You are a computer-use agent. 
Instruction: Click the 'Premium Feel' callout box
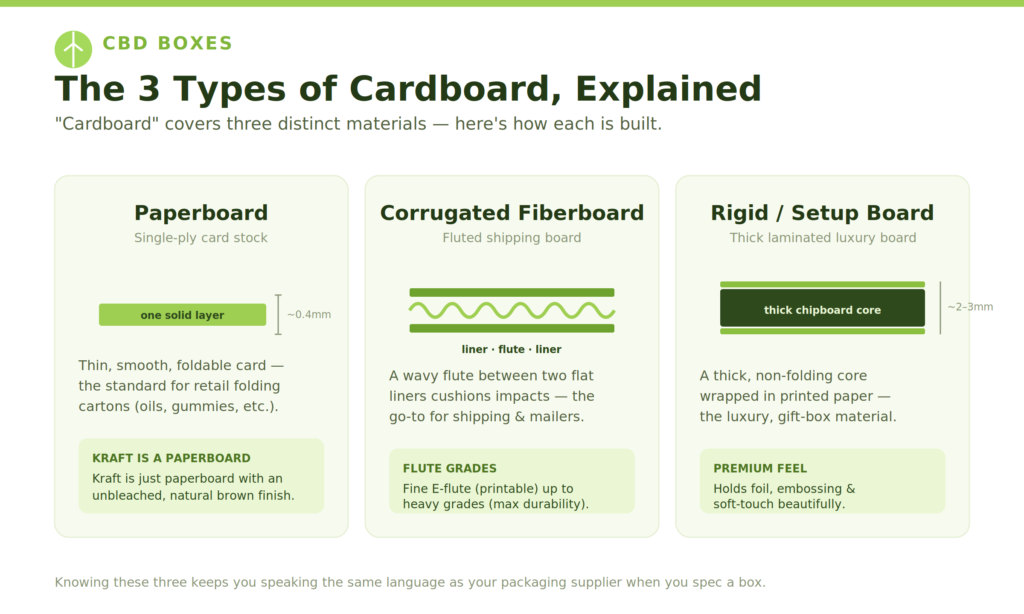point(822,481)
